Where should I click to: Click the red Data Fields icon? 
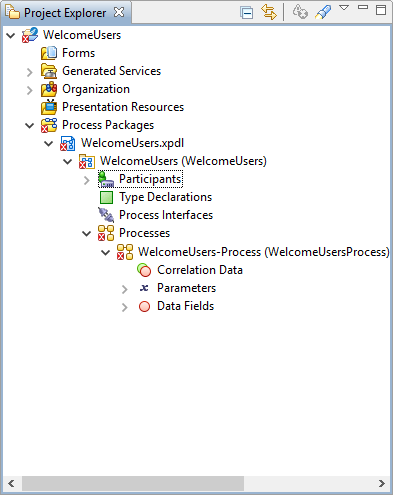pyautogui.click(x=144, y=306)
